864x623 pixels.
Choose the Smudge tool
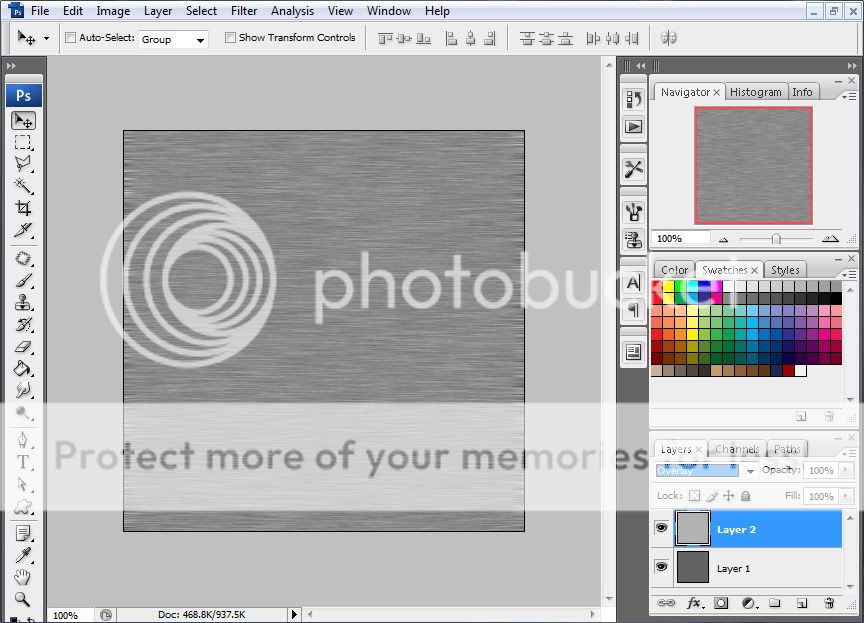[x=23, y=391]
